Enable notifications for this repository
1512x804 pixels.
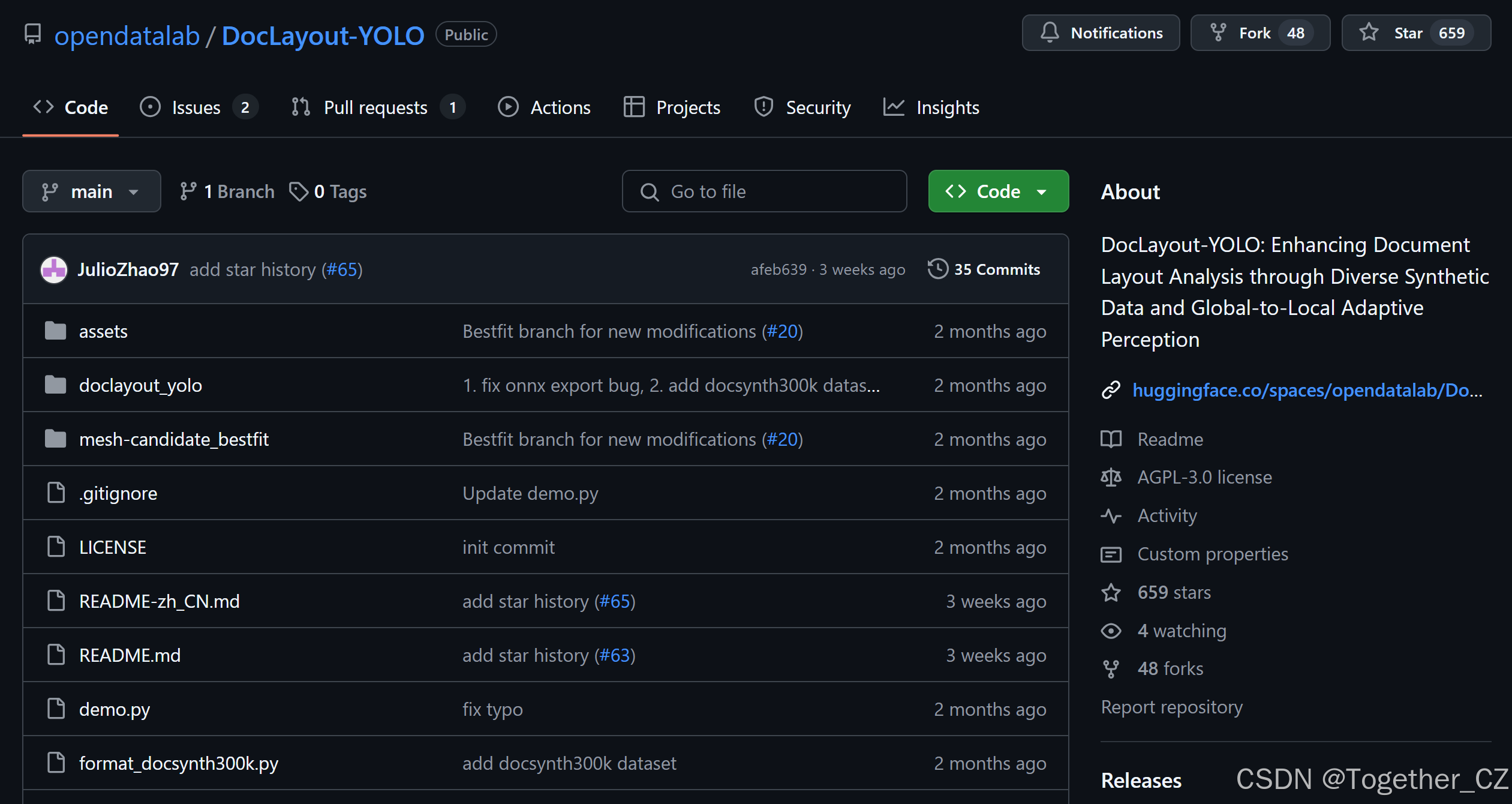point(1100,32)
